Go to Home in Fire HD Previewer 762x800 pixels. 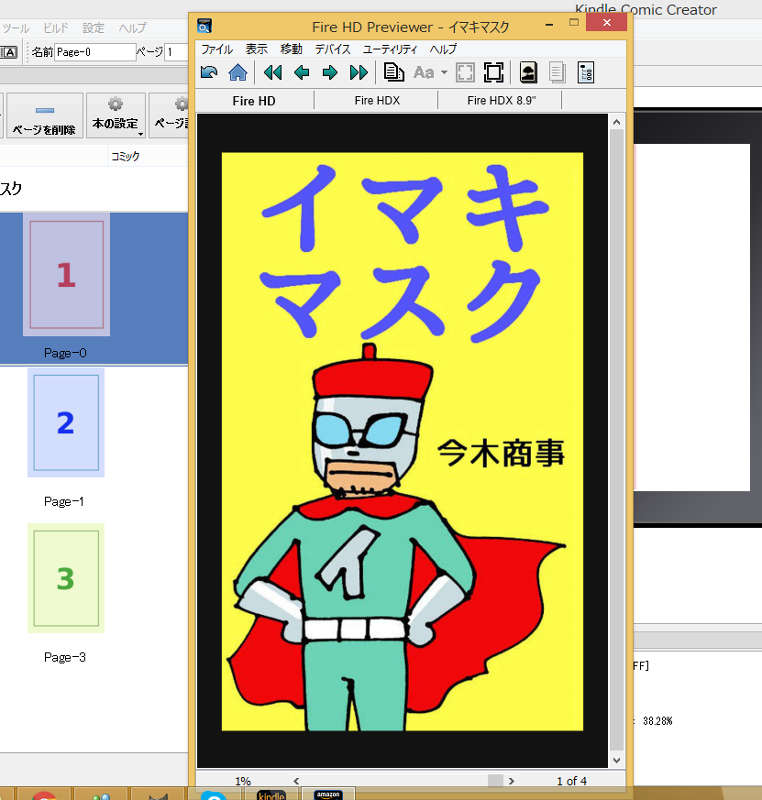click(238, 72)
